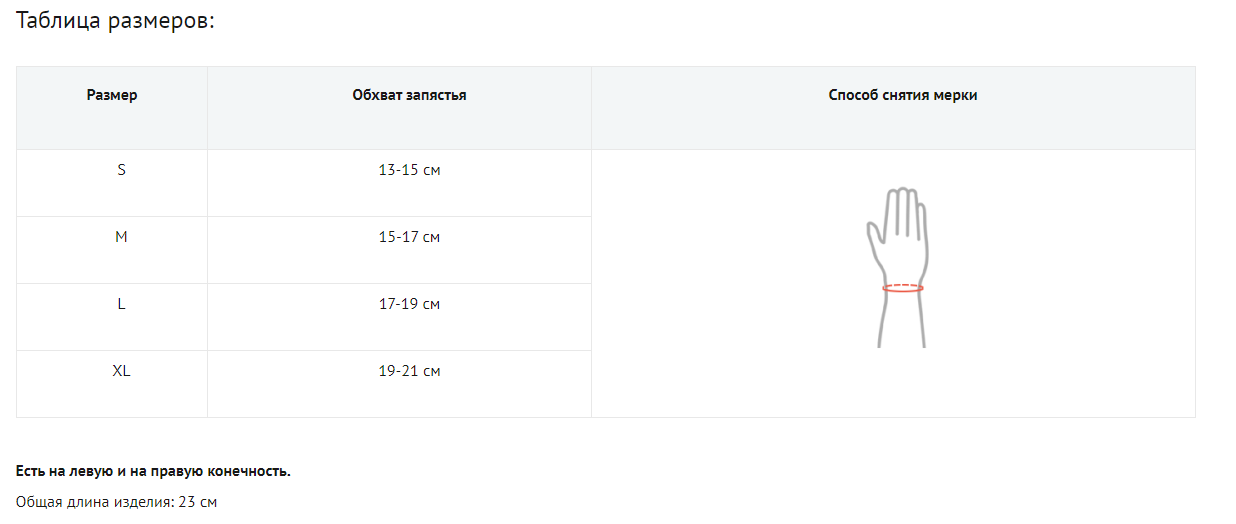This screenshot has width=1236, height=524.
Task: Click the "Размер" column header
Action: point(112,96)
